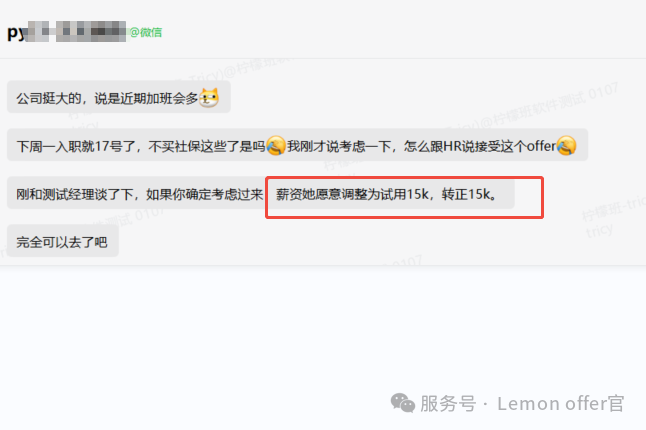Screen dimensions: 646x430
Task: Click the doge emoji in first message
Action: click(x=209, y=98)
